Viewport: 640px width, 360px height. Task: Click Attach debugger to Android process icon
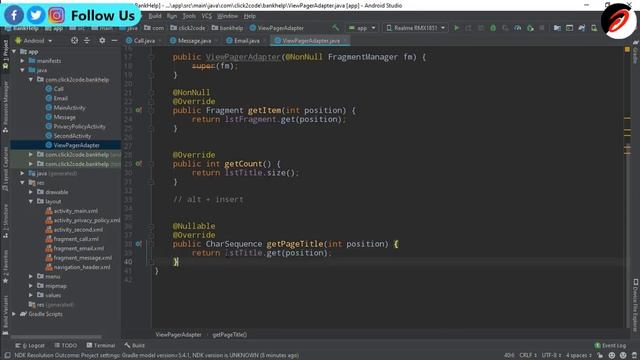coord(530,28)
